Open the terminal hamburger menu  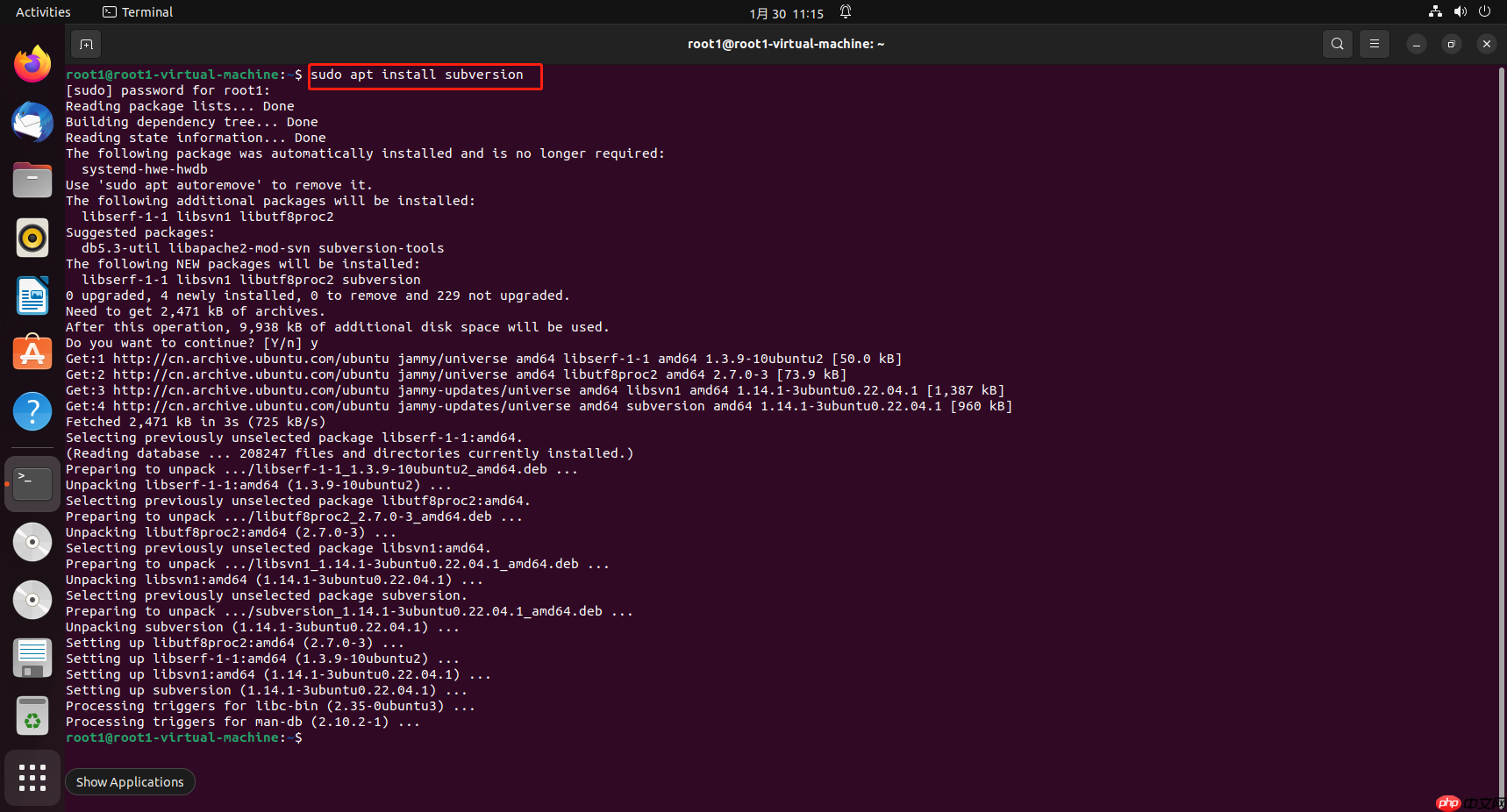[x=1375, y=44]
